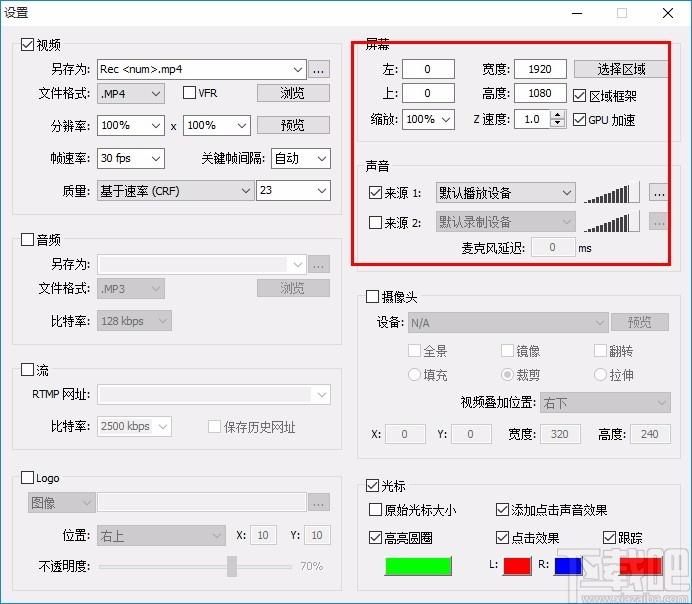Enable the 音频 checkbox

coord(27,240)
